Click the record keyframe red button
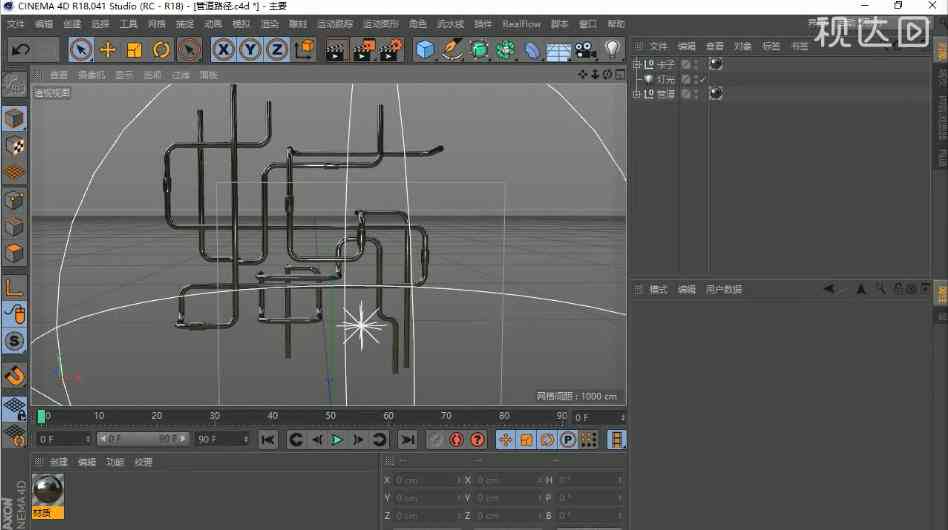 click(x=456, y=439)
